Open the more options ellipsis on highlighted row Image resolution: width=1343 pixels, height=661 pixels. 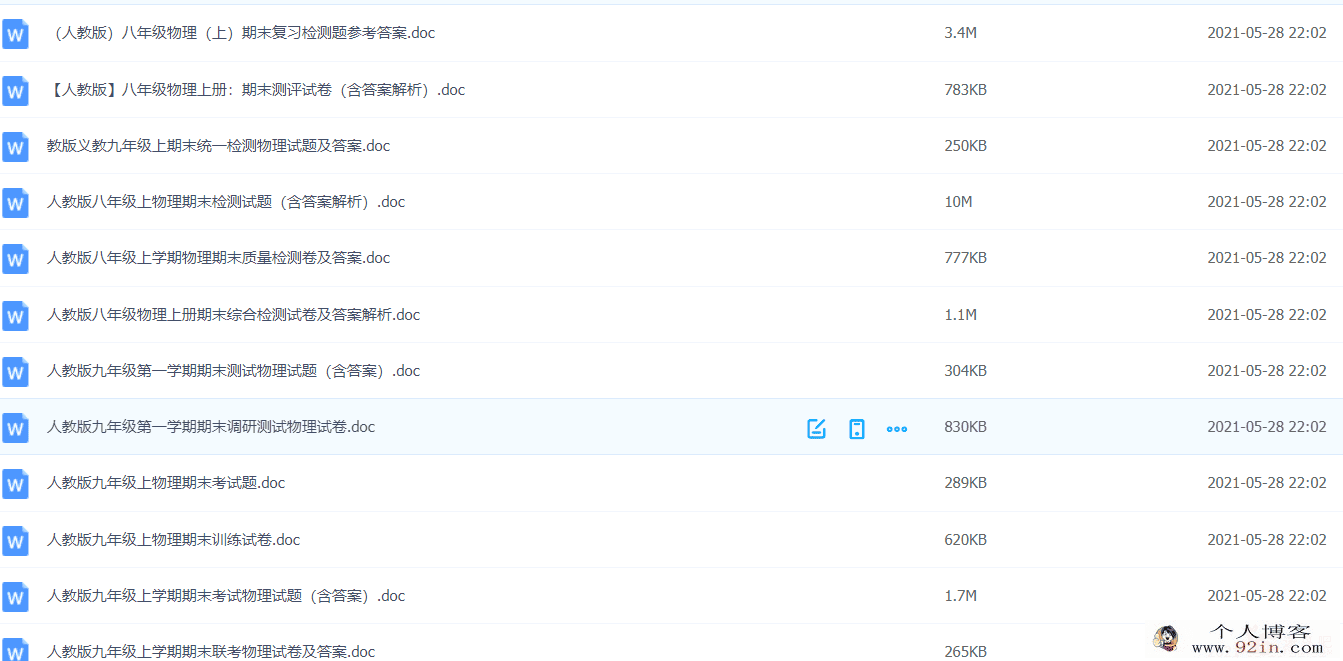[x=897, y=429]
